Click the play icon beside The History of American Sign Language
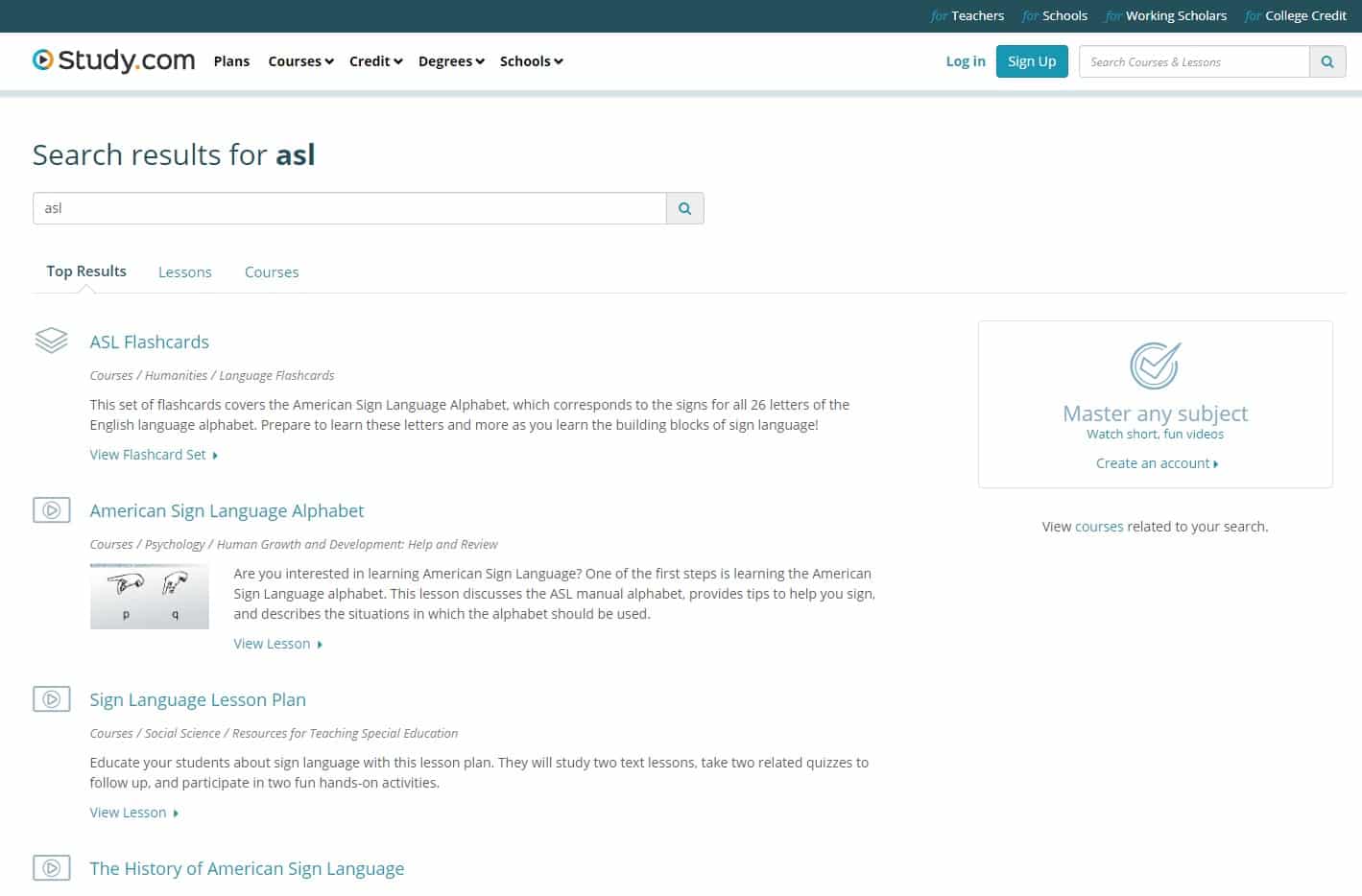Image resolution: width=1362 pixels, height=896 pixels. (x=52, y=868)
